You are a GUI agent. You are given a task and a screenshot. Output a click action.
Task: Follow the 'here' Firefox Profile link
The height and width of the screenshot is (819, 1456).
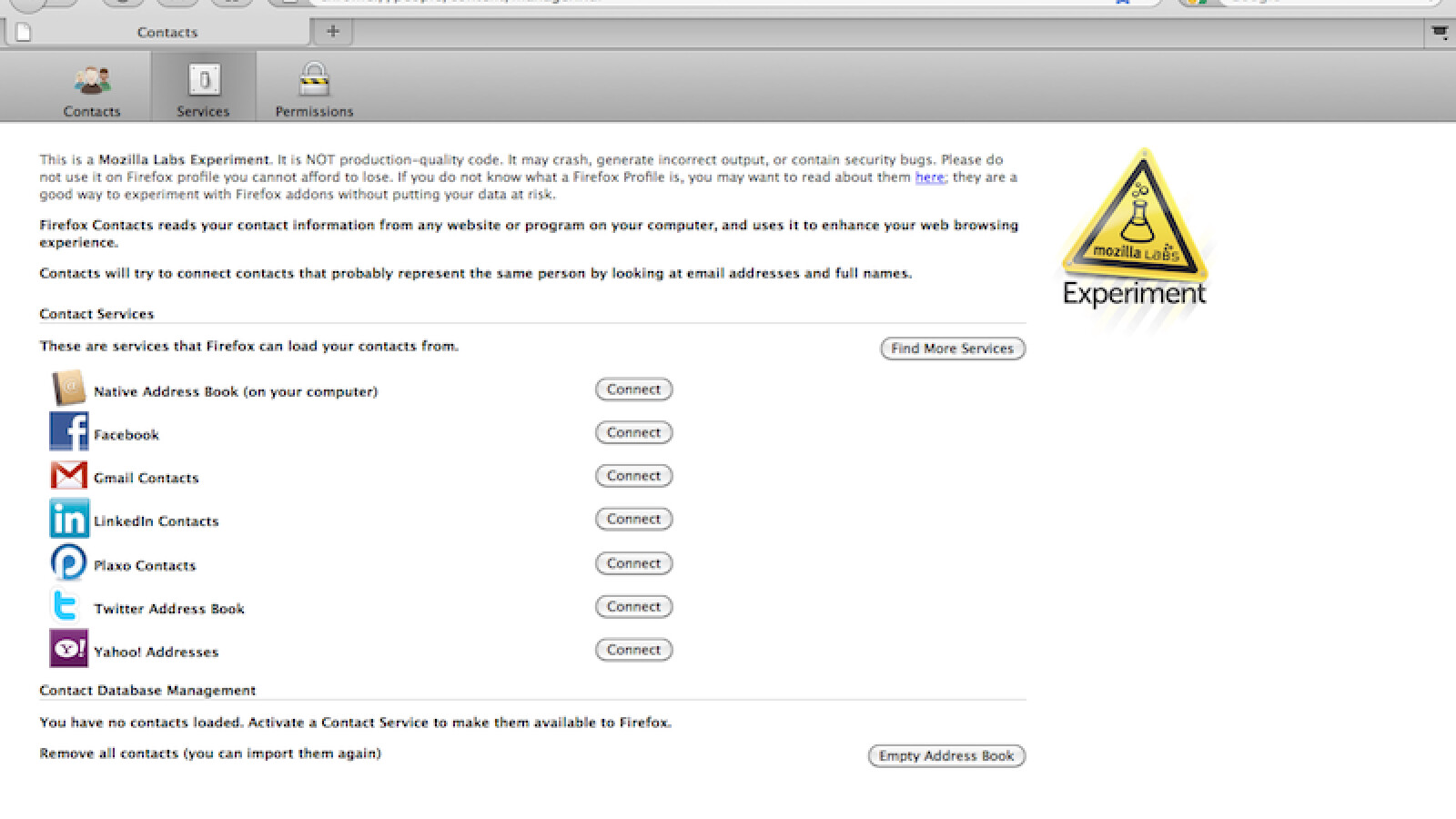pyautogui.click(x=929, y=177)
